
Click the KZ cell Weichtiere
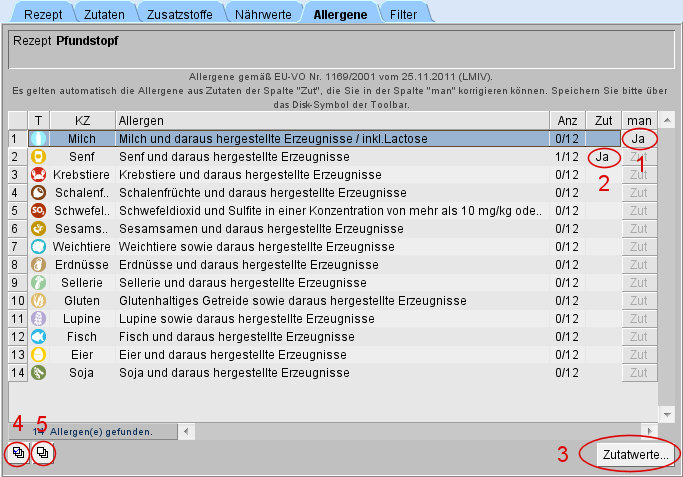coord(82,247)
